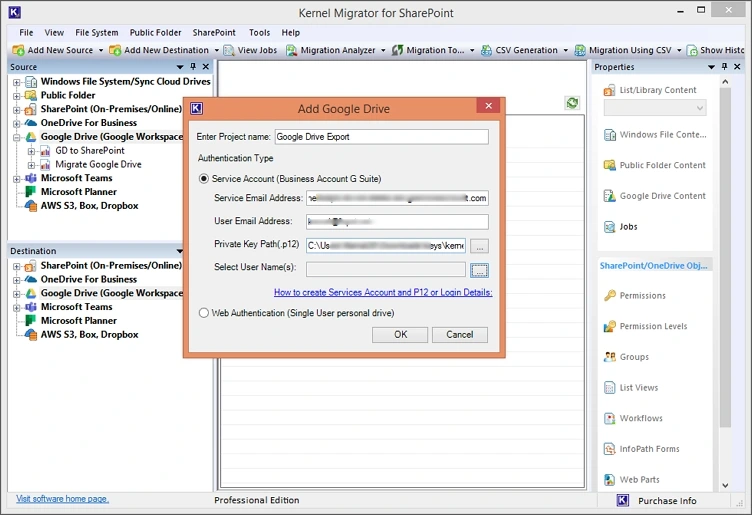Open the Tools menu
The image size is (752, 515).
pyautogui.click(x=259, y=33)
